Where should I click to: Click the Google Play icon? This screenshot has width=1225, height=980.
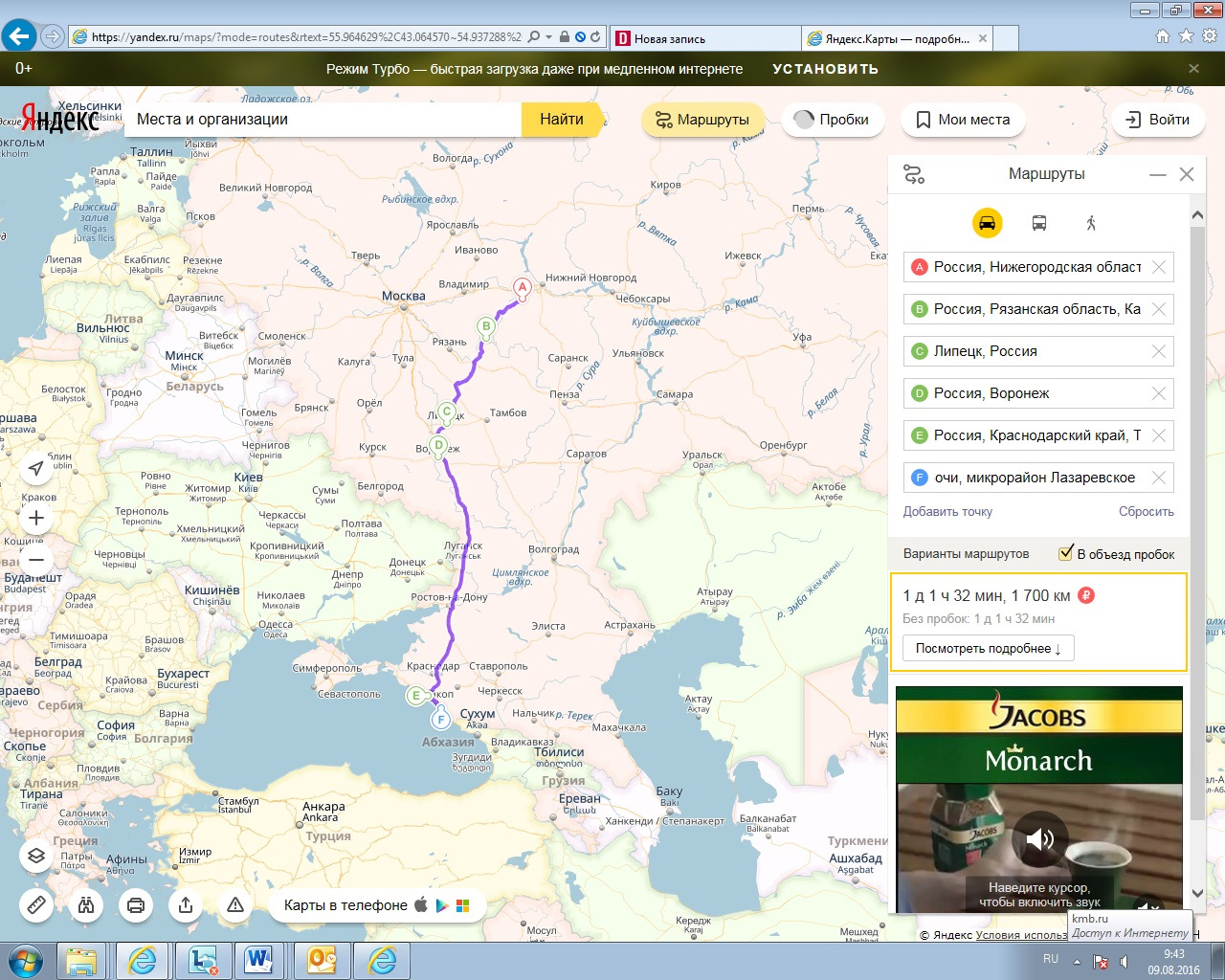point(442,905)
